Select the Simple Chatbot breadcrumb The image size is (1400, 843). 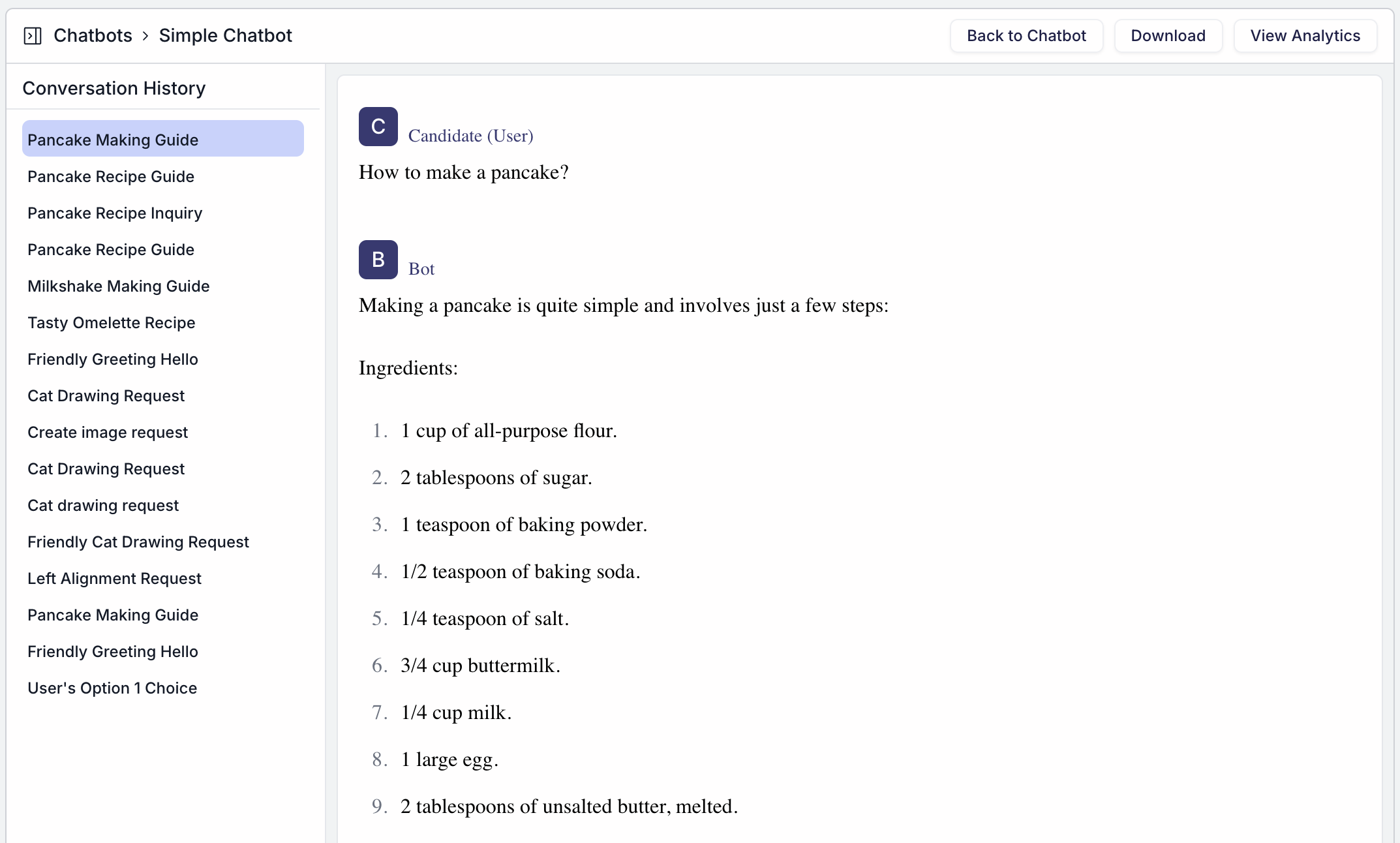pyautogui.click(x=224, y=35)
